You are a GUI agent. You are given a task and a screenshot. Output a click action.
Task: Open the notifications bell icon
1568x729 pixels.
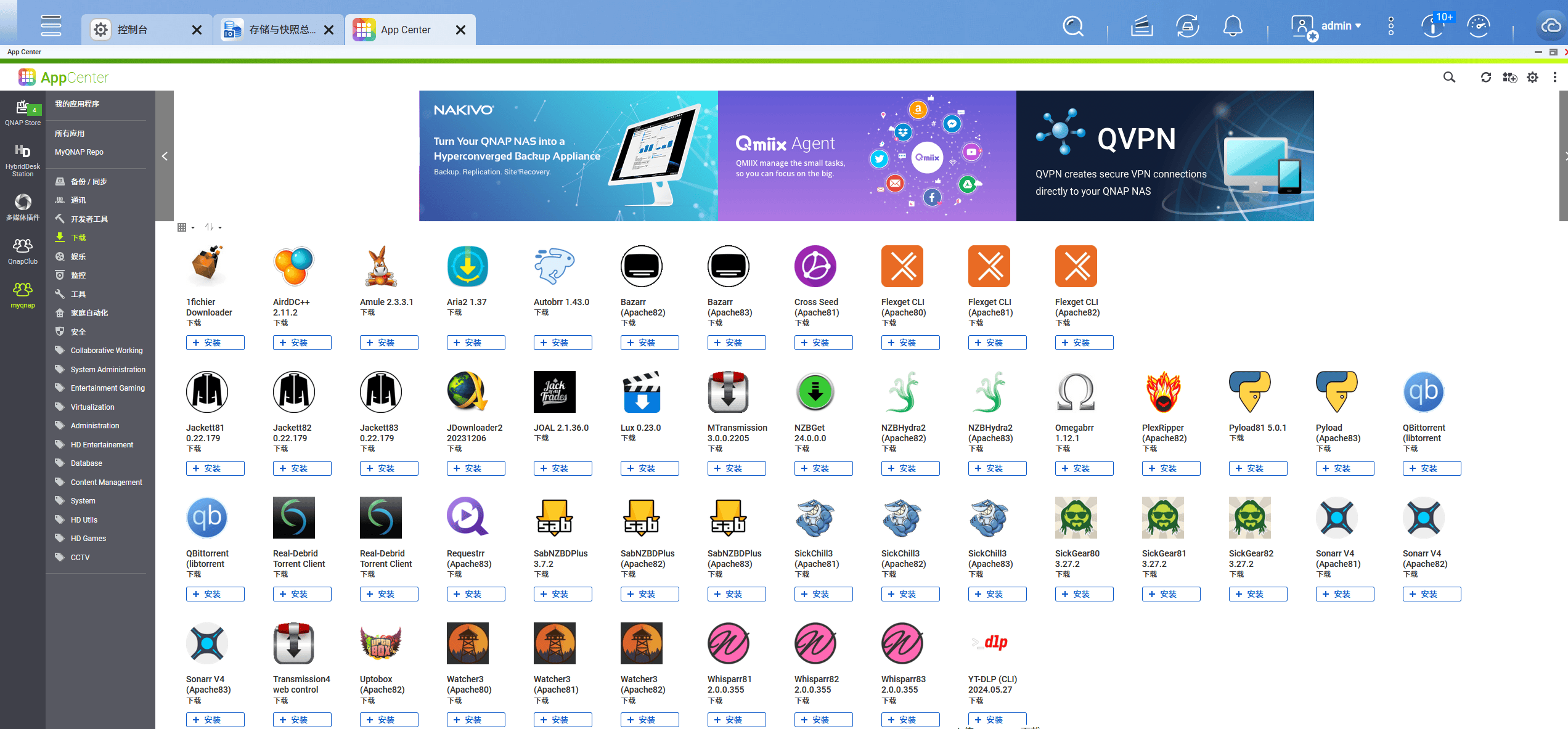pos(1233,26)
